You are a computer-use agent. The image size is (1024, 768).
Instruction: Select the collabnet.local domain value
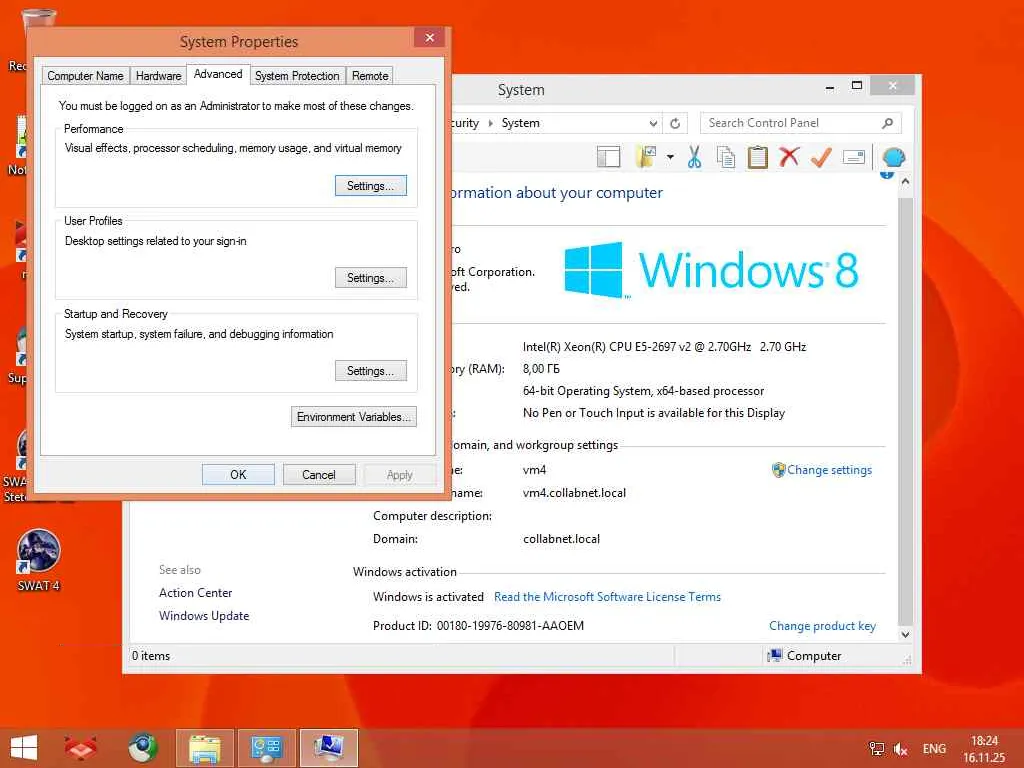point(561,539)
